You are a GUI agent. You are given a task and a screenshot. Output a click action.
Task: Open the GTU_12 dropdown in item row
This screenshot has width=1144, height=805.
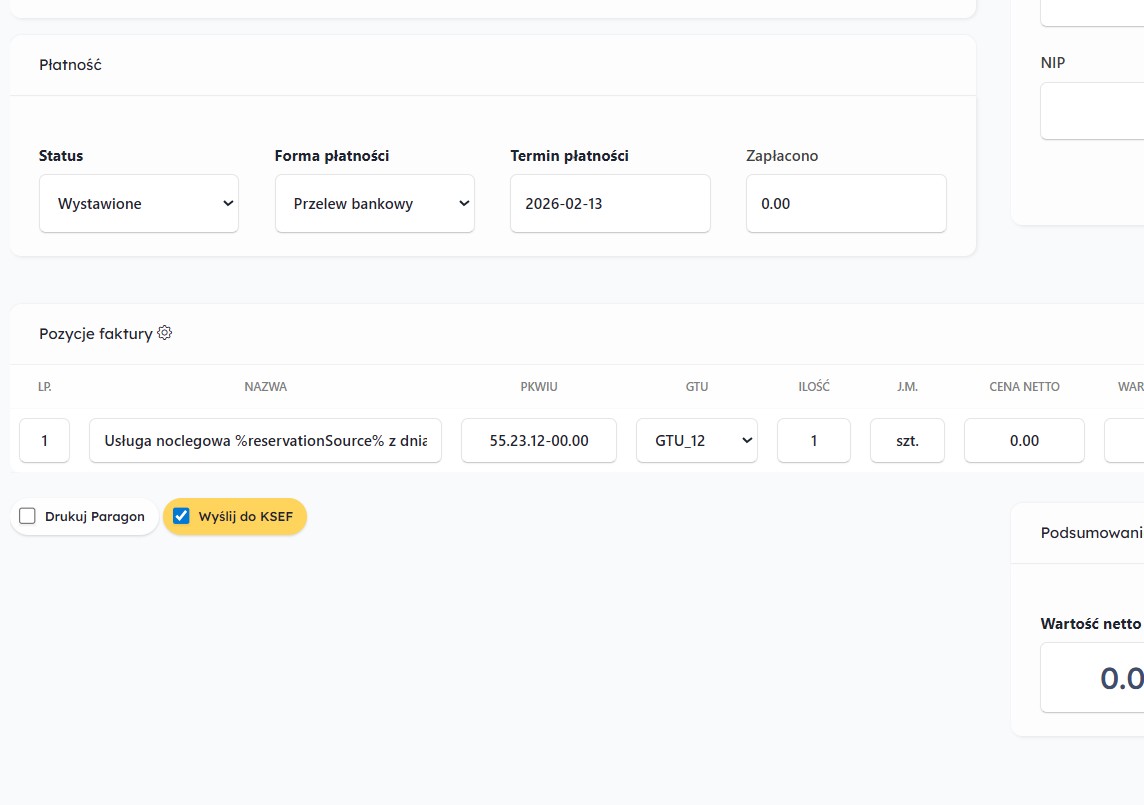697,440
